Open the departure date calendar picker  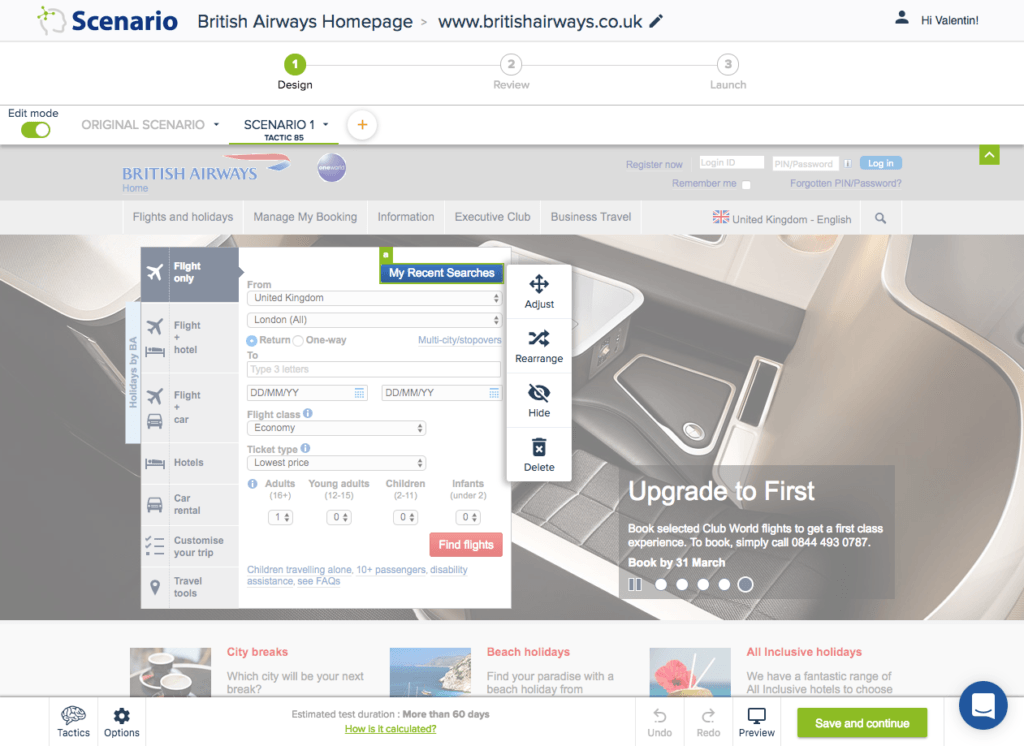[359, 393]
